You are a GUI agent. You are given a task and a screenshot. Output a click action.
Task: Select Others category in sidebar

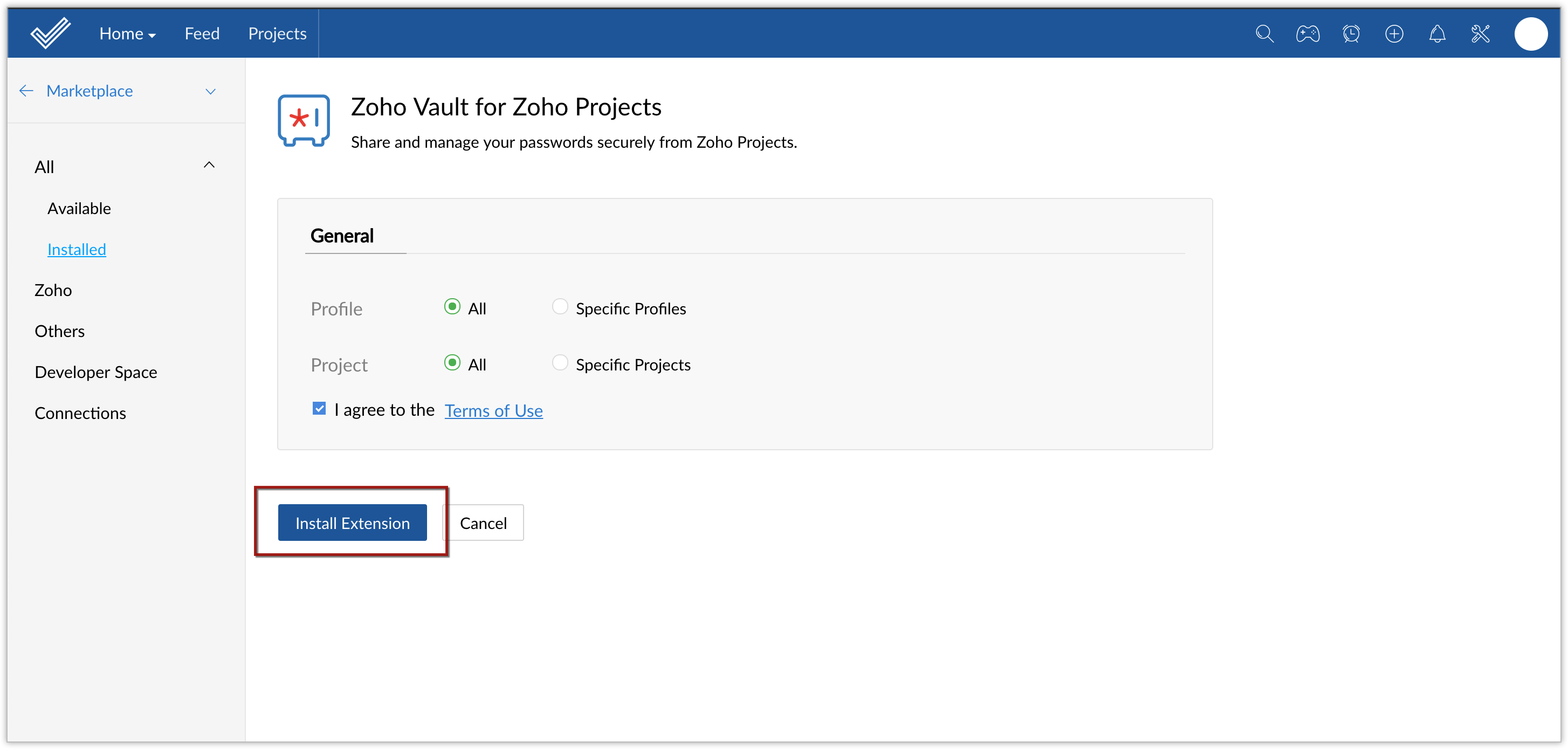coord(60,331)
